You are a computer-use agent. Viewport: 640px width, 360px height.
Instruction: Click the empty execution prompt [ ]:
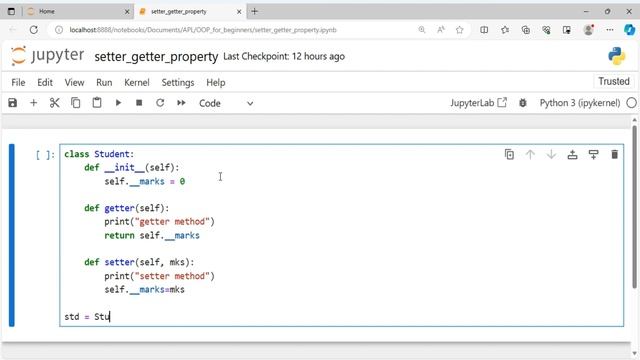[45, 155]
